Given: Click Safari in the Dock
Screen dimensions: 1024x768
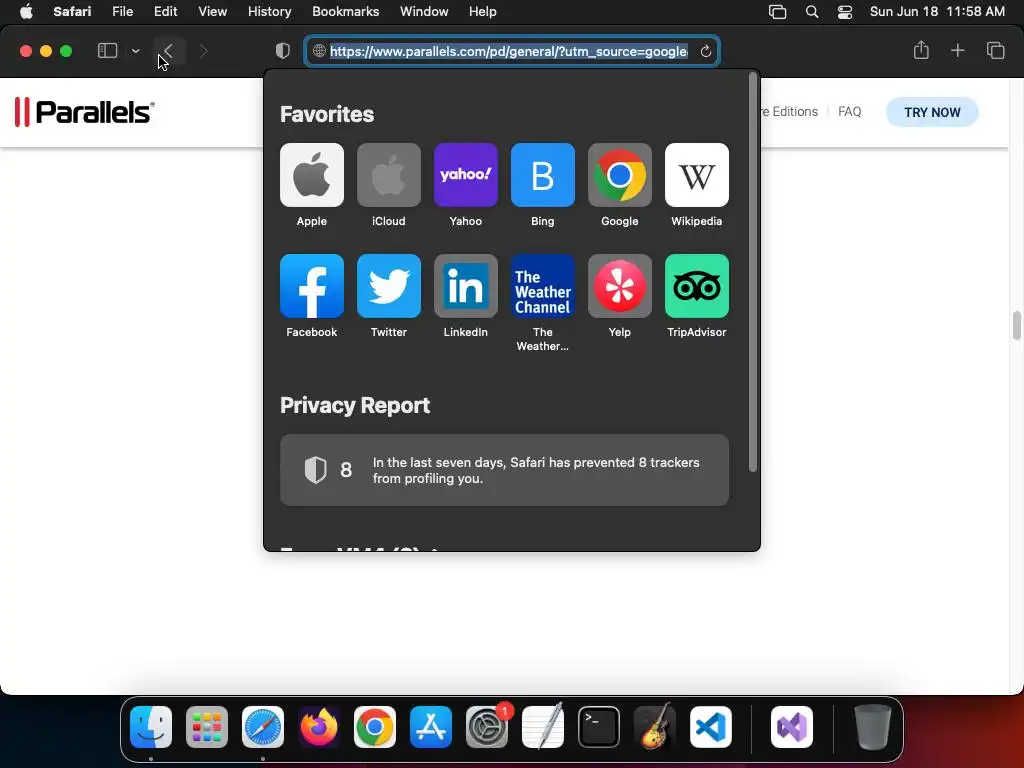Looking at the screenshot, I should (x=263, y=727).
